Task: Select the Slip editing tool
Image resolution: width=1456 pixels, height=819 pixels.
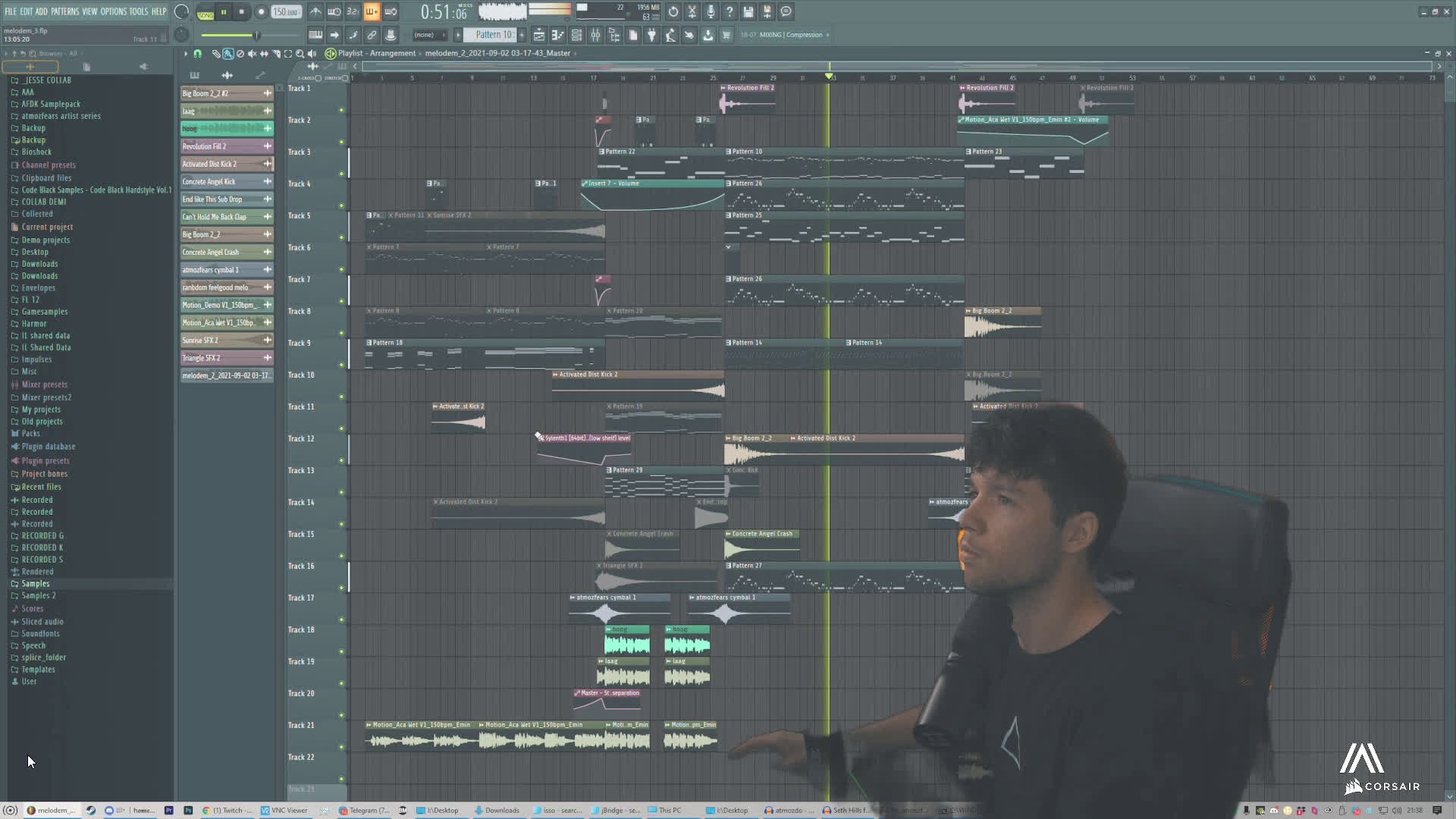Action: pos(264,53)
